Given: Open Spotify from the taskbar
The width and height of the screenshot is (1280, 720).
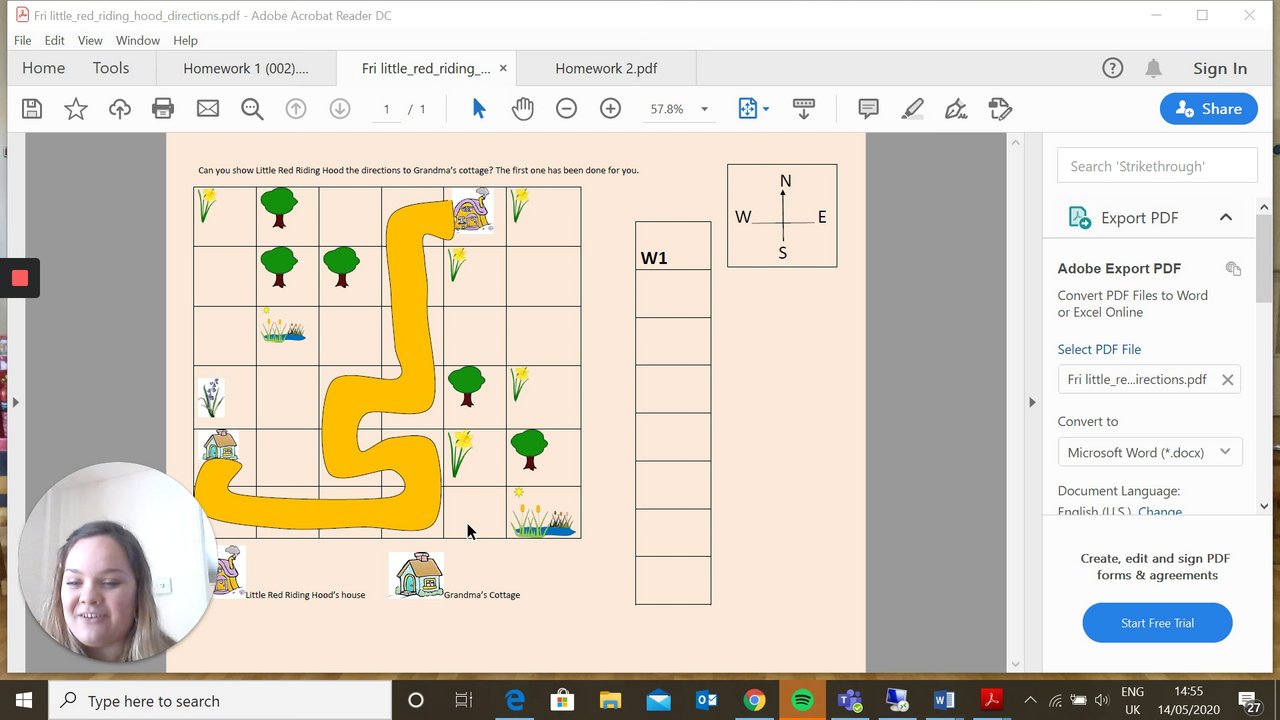Looking at the screenshot, I should (802, 700).
